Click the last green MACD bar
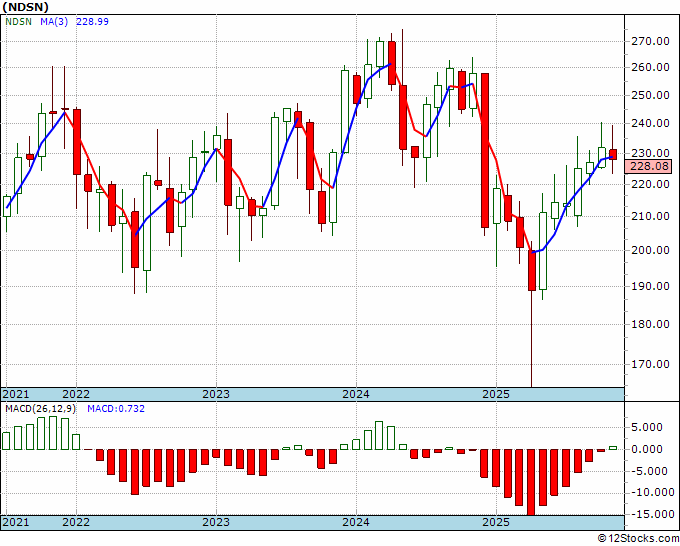 (613, 448)
